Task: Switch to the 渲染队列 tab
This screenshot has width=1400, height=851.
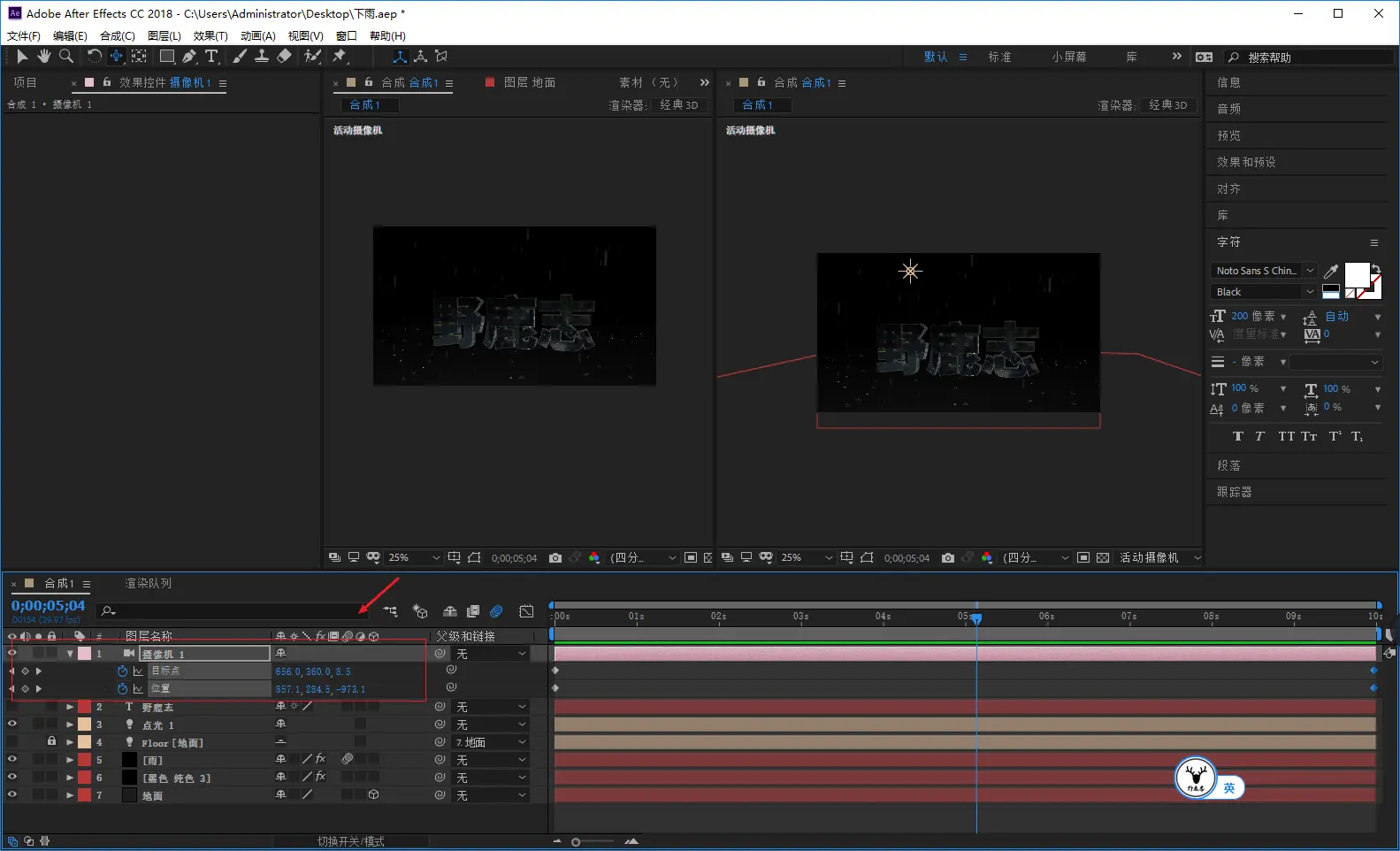Action: coord(148,584)
